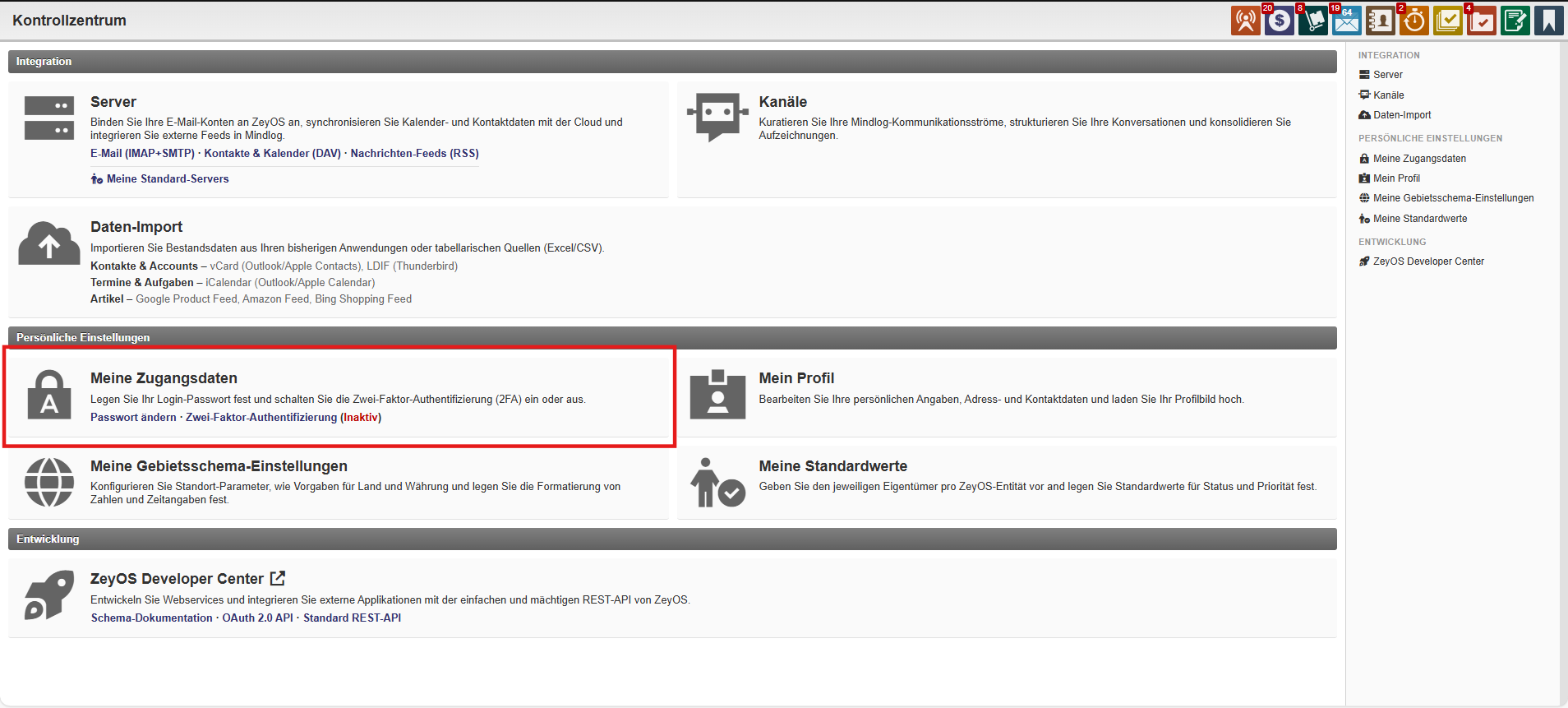1568x708 pixels.
Task: Select Mein Profil in the sidebar
Action: [1397, 178]
